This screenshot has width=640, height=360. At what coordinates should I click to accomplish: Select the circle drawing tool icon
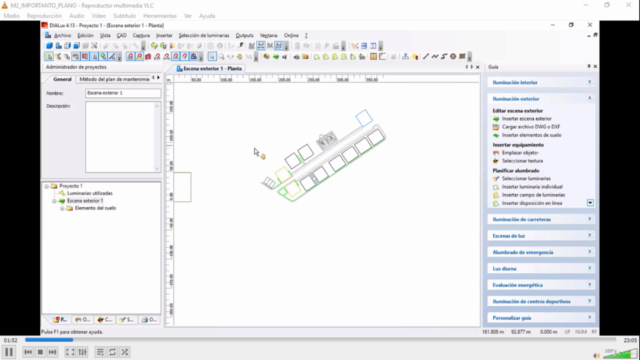click(453, 57)
